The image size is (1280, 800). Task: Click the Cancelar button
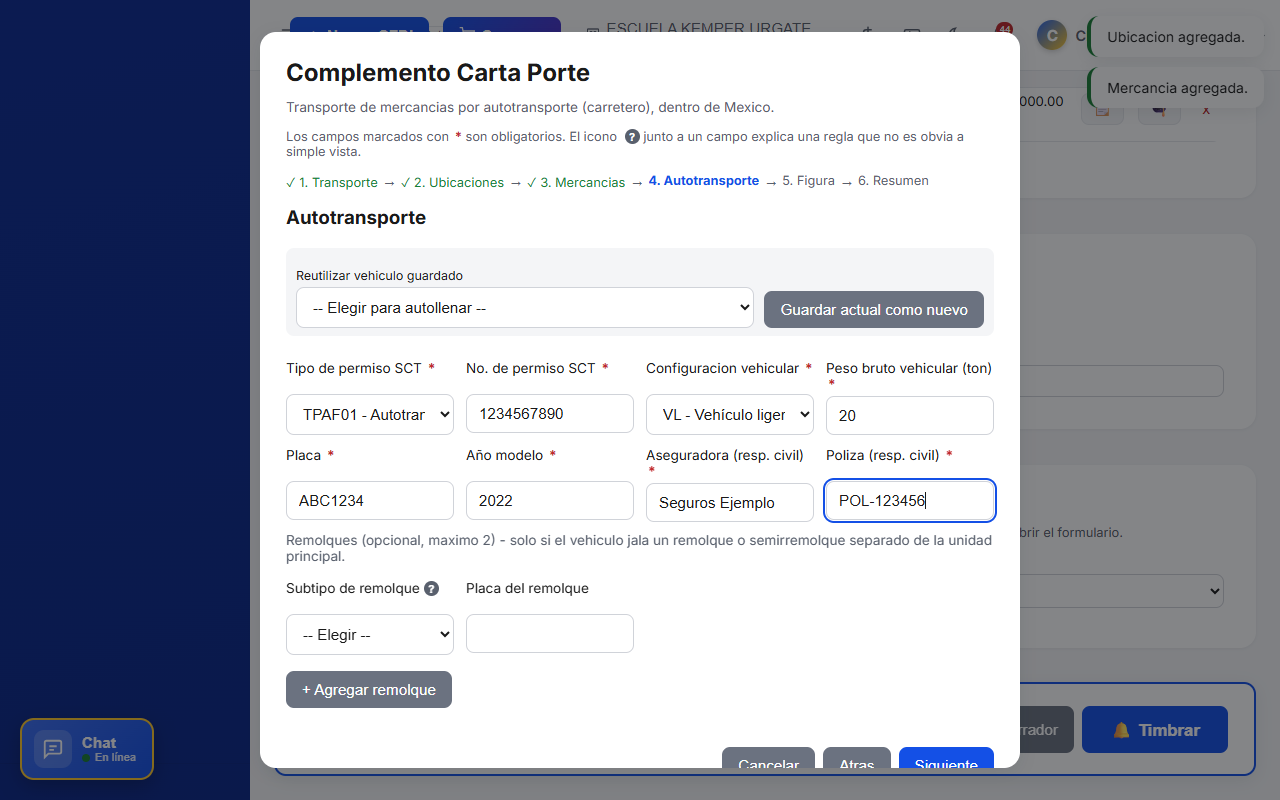(x=768, y=758)
